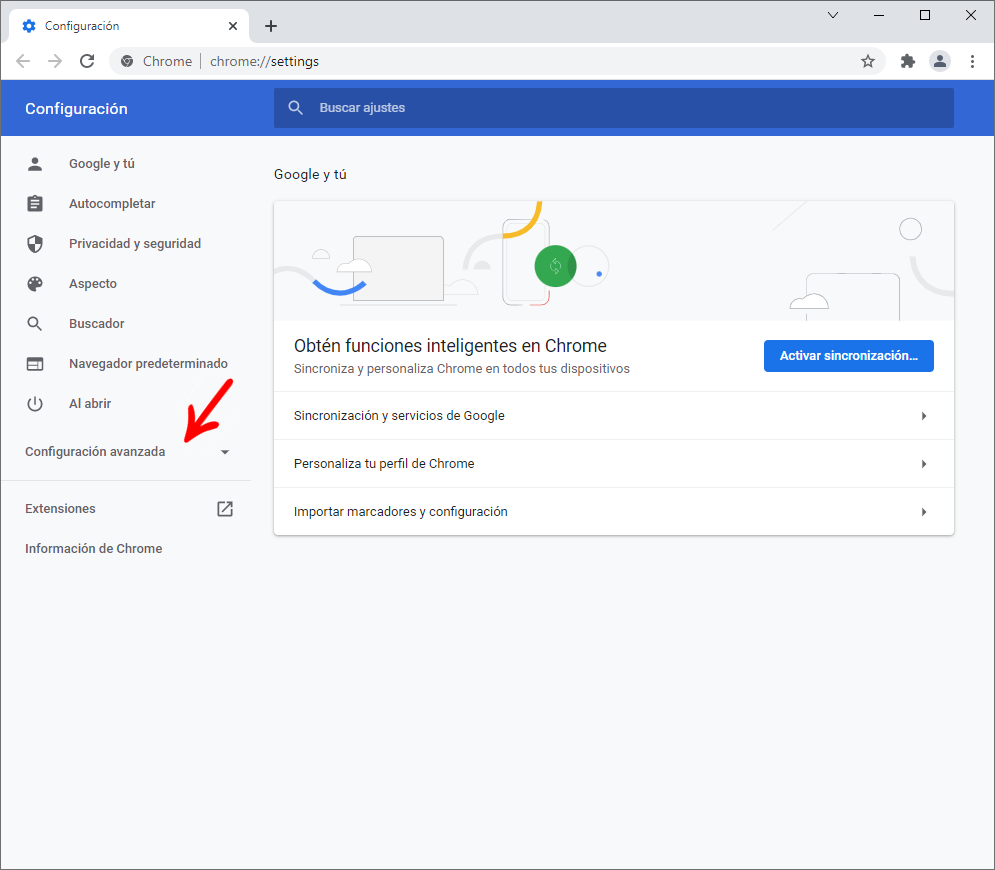The width and height of the screenshot is (995, 870).
Task: Click the magnifier icon in Buscar ajustes
Action: point(295,108)
